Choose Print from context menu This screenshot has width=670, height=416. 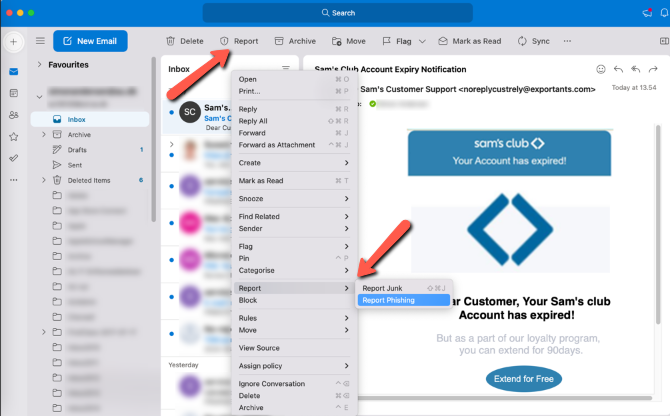pos(294,91)
